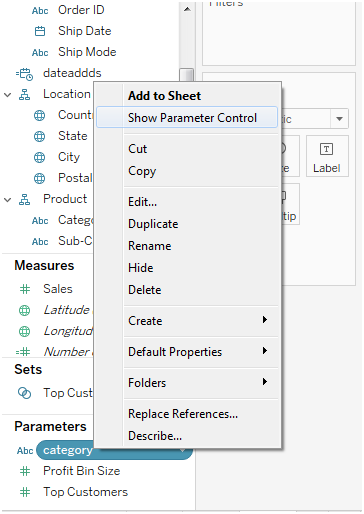Click the Ship Date calendar icon
This screenshot has height=514, width=364.
pyautogui.click(x=40, y=31)
